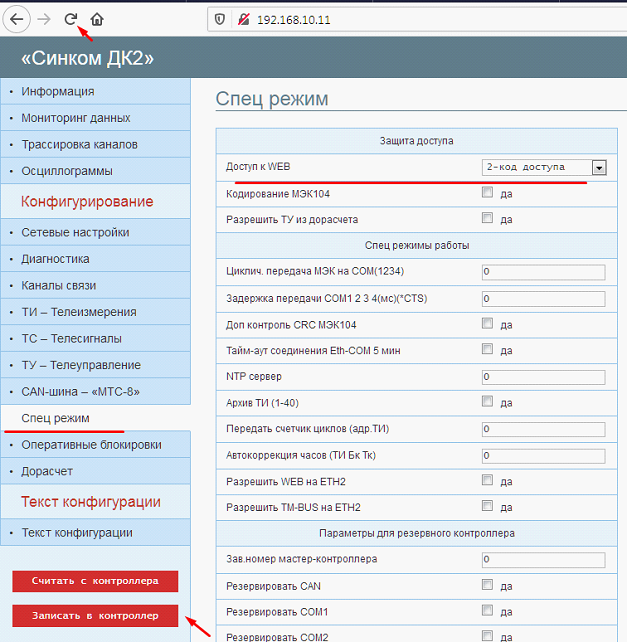Check Резервировать CAN option

point(487,585)
